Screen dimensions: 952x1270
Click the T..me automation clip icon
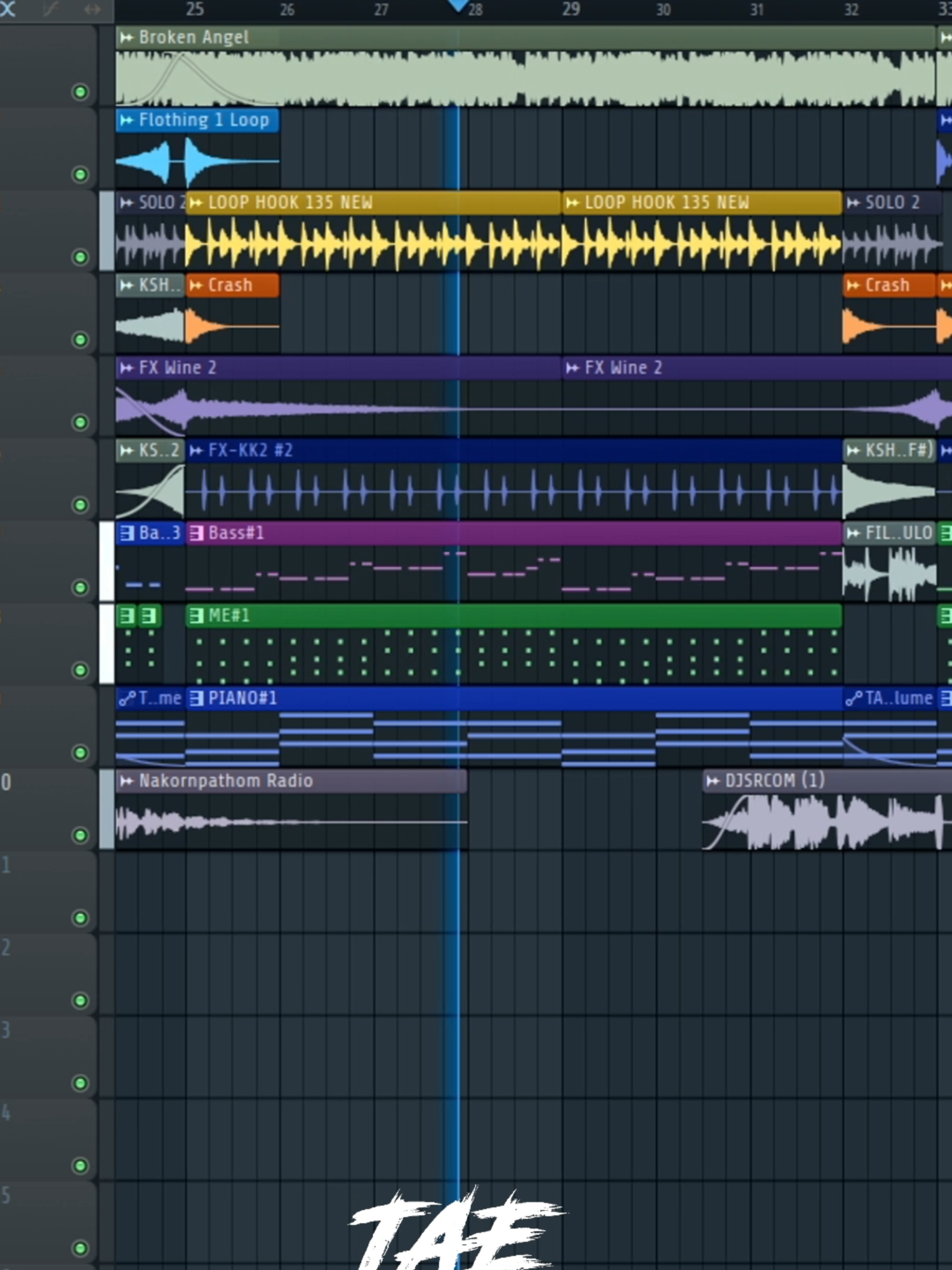click(x=127, y=698)
